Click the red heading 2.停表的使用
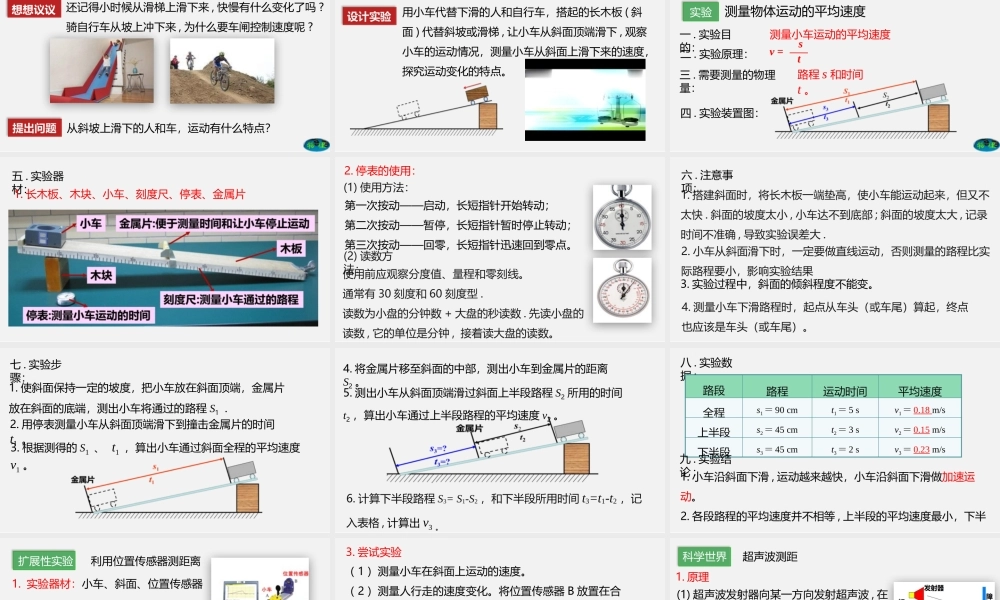Screen dimensions: 1000x600 379,170
